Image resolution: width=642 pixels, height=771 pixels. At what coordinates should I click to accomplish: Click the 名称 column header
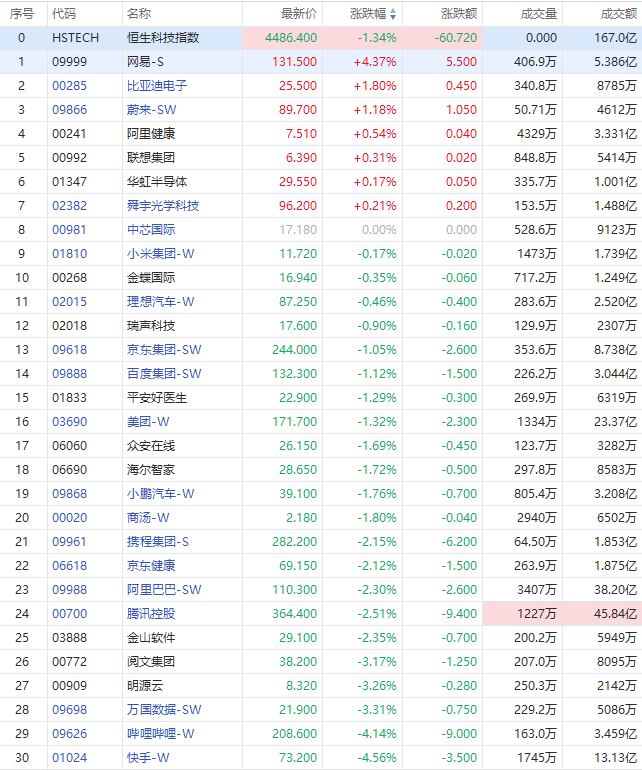tap(139, 14)
